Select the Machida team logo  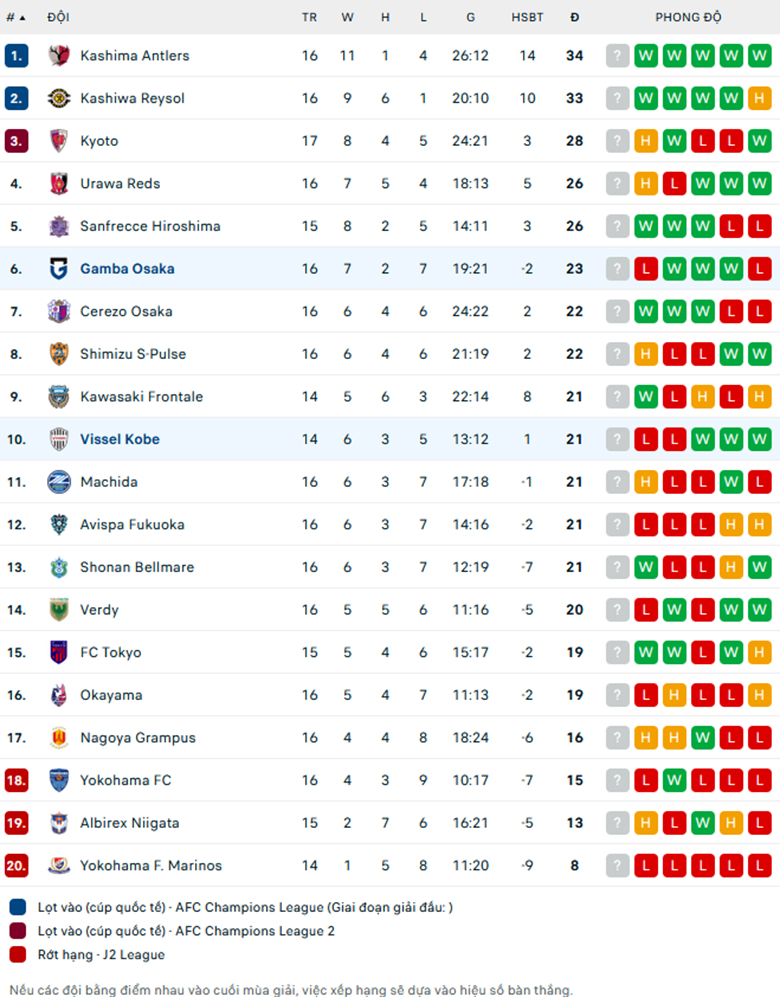59,481
